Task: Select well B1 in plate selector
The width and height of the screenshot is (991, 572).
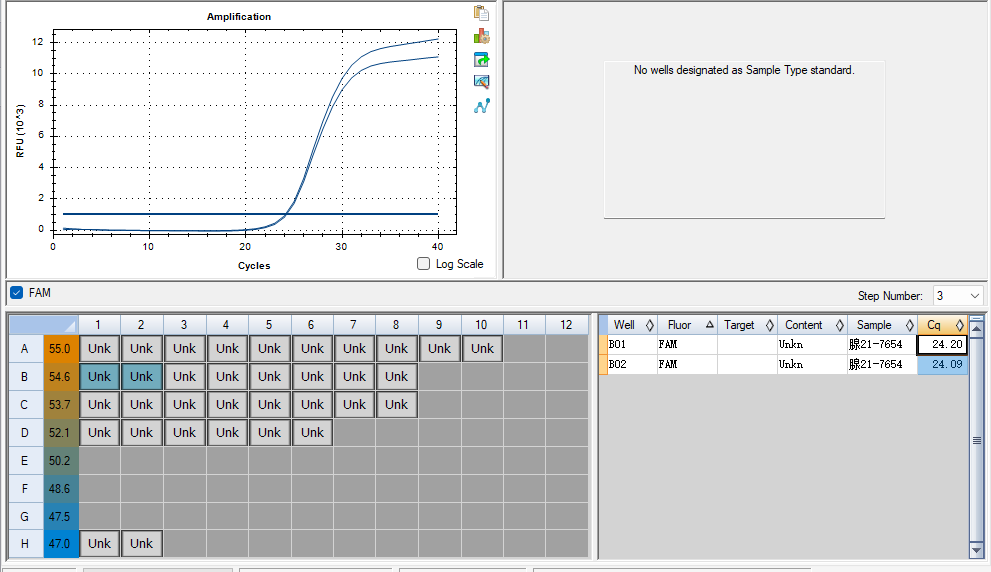Action: [x=99, y=377]
